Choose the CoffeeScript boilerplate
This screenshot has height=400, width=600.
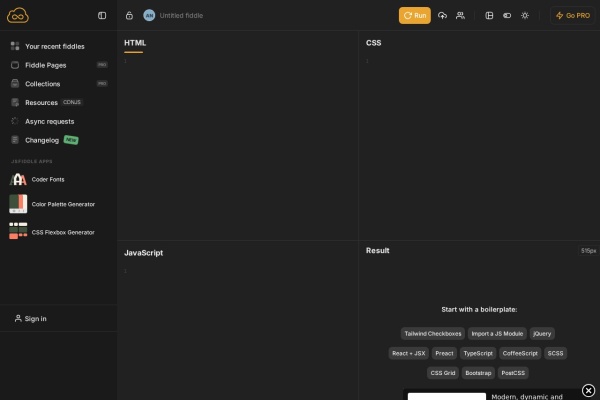click(520, 353)
